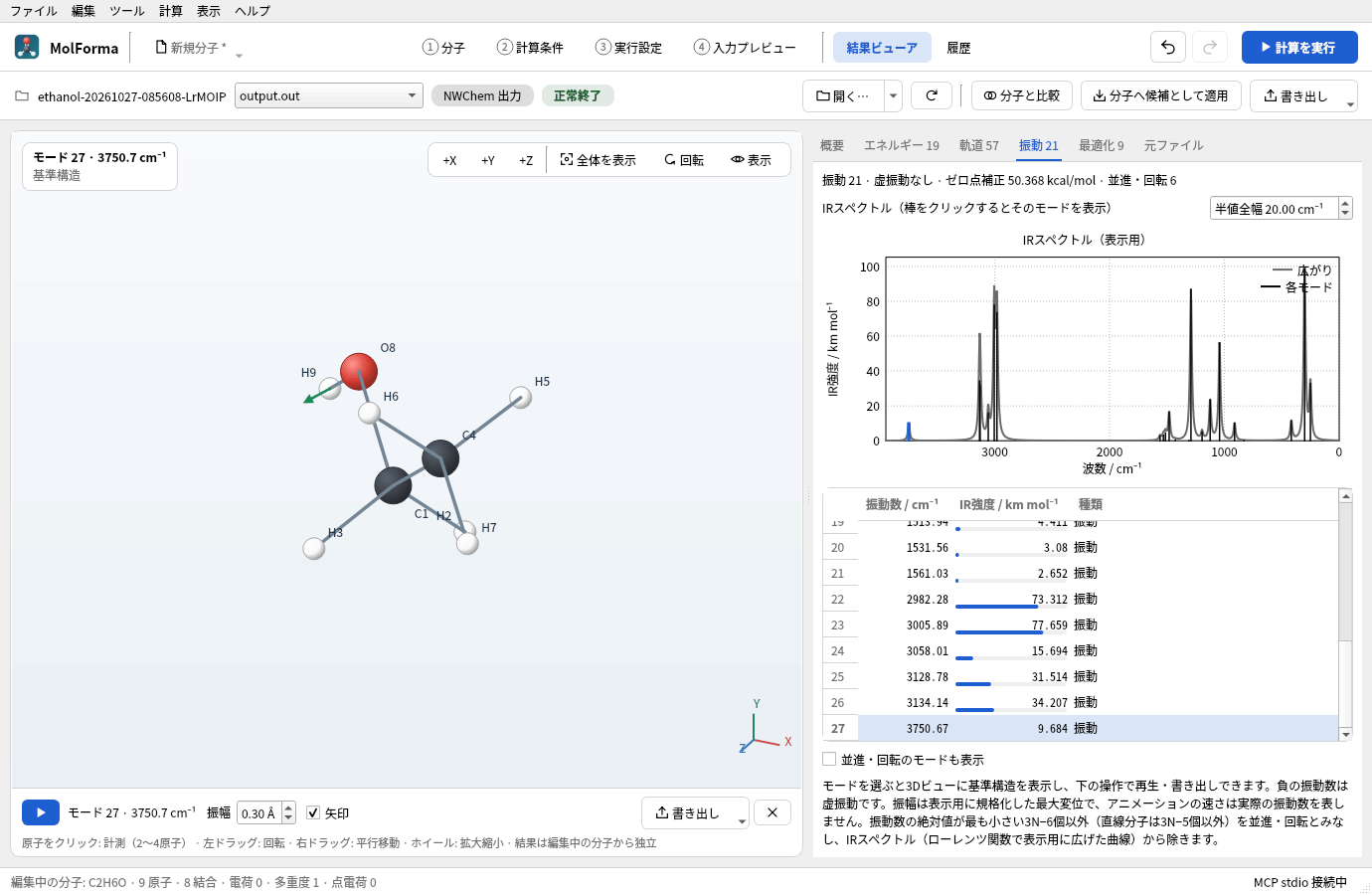Click the redo arrow button

[x=1210, y=47]
